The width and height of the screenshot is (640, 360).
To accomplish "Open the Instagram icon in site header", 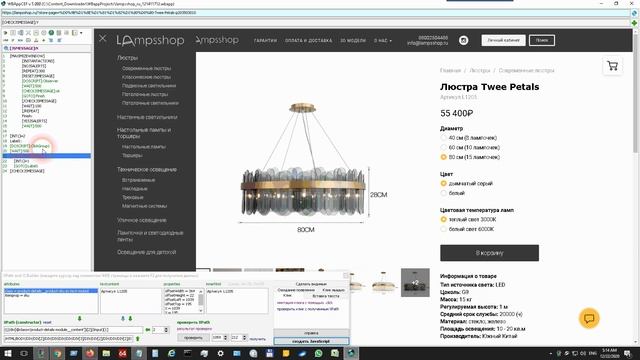I will point(463,40).
